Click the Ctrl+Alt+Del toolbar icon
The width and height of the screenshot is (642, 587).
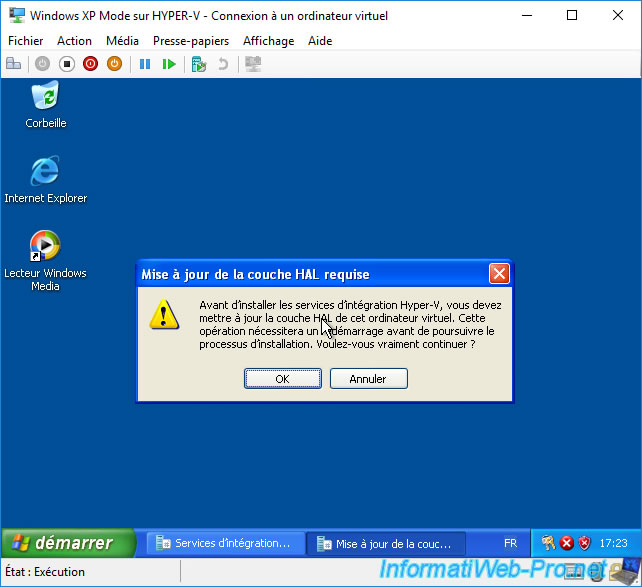click(14, 64)
